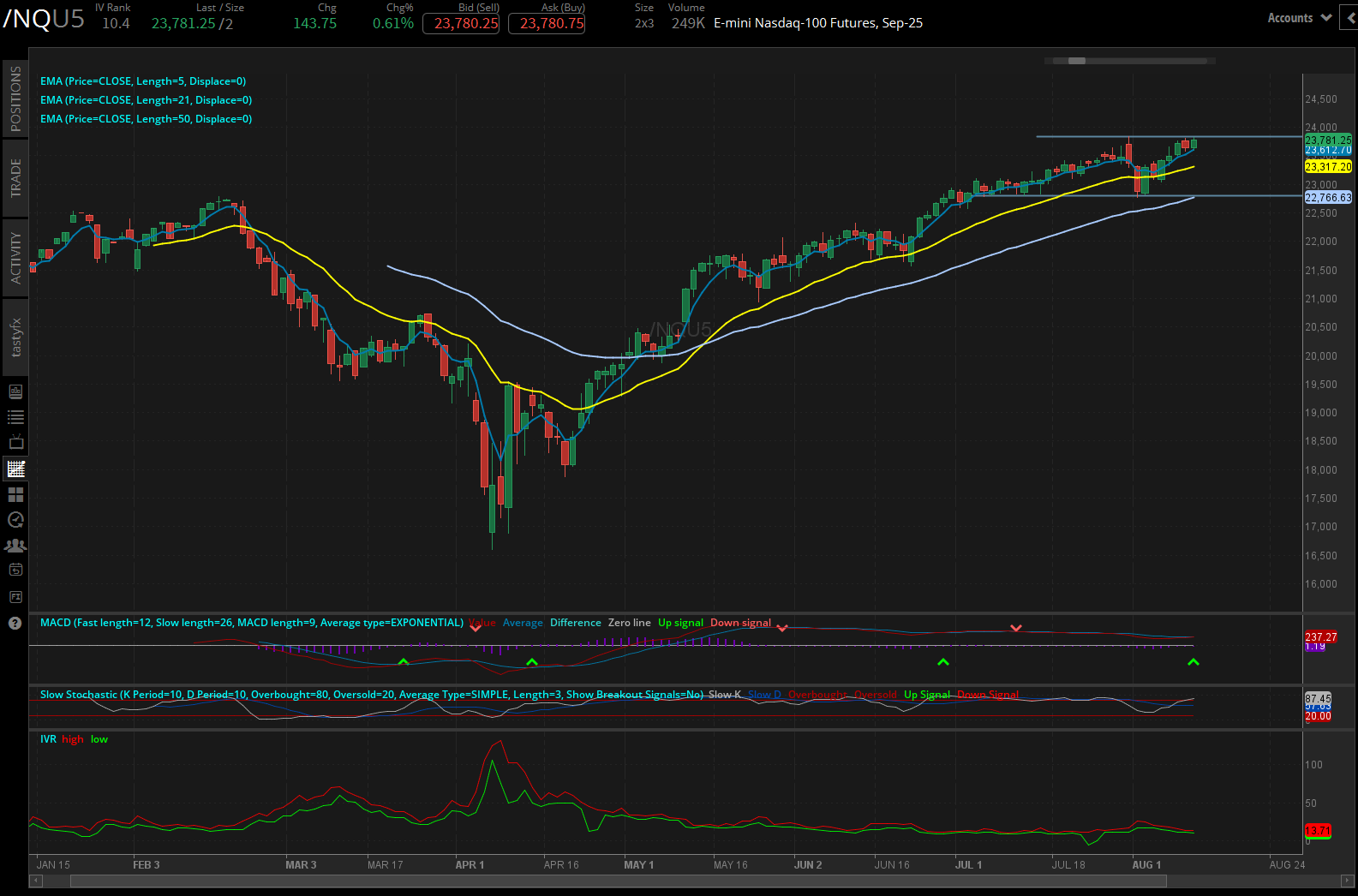Click the MACD Up signal legend text
This screenshot has height=896, width=1358.
pyautogui.click(x=680, y=623)
